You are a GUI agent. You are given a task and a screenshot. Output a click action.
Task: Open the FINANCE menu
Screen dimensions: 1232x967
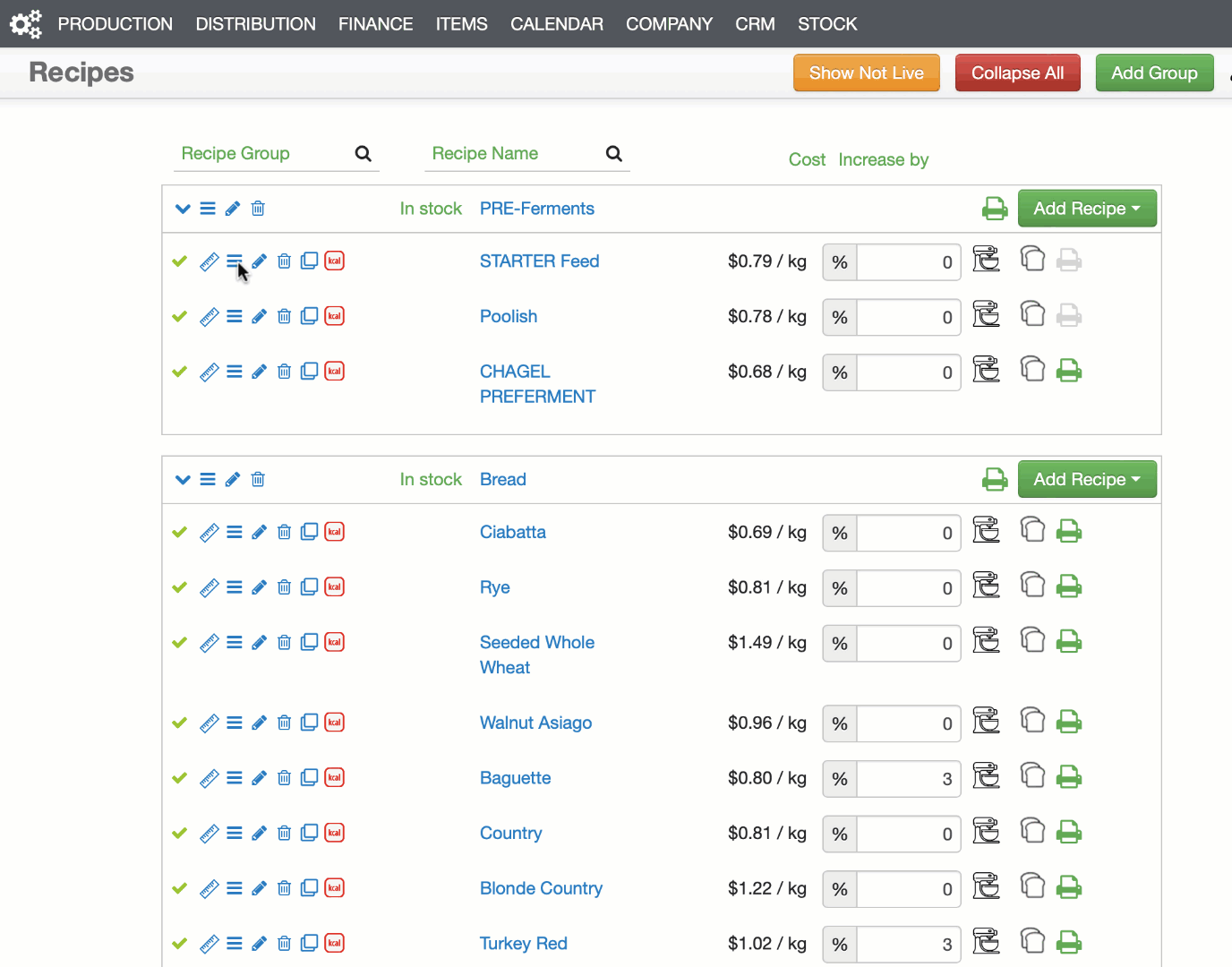pyautogui.click(x=375, y=24)
